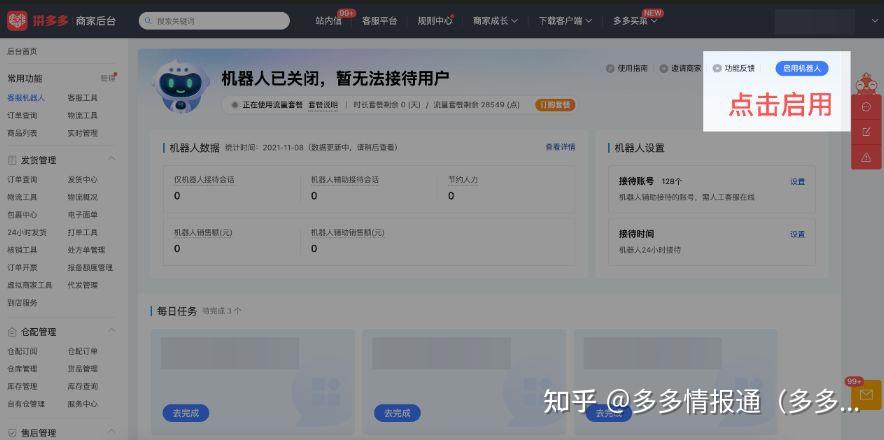Click the orange 订购套餐 button

pyautogui.click(x=555, y=105)
